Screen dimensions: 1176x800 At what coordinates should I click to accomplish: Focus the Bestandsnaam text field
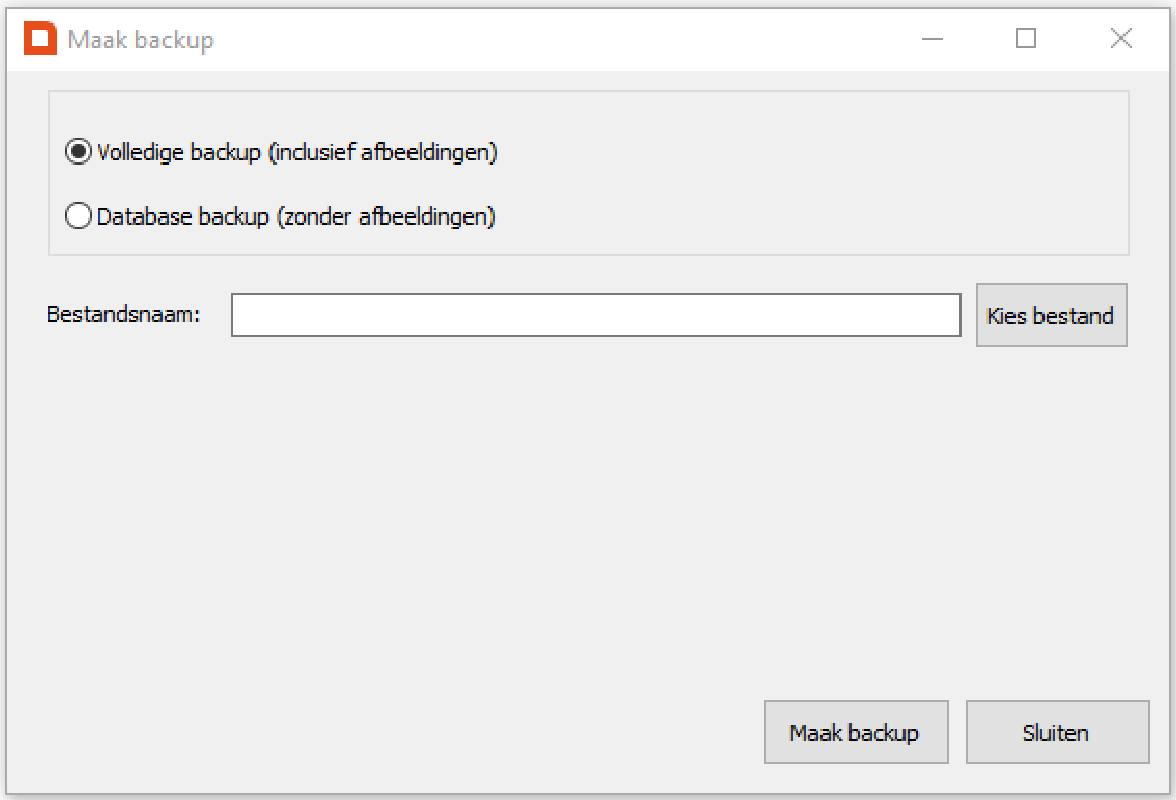point(596,315)
